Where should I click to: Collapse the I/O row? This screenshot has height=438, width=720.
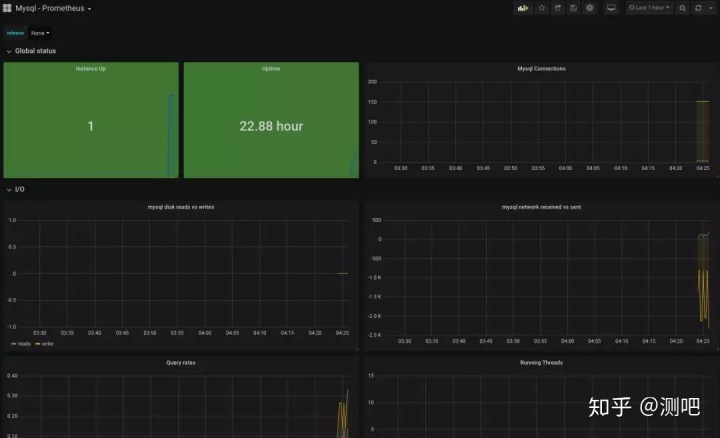point(16,189)
